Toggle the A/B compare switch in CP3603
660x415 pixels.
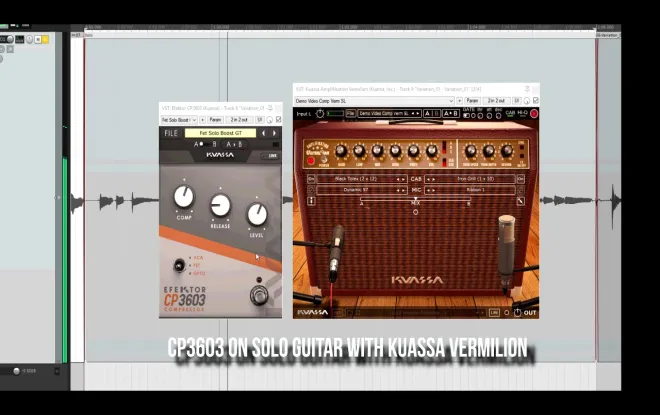click(205, 144)
